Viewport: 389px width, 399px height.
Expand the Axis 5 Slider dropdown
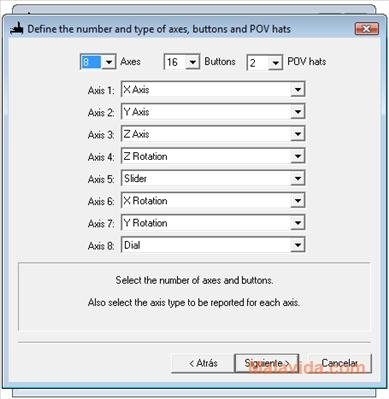tap(297, 179)
